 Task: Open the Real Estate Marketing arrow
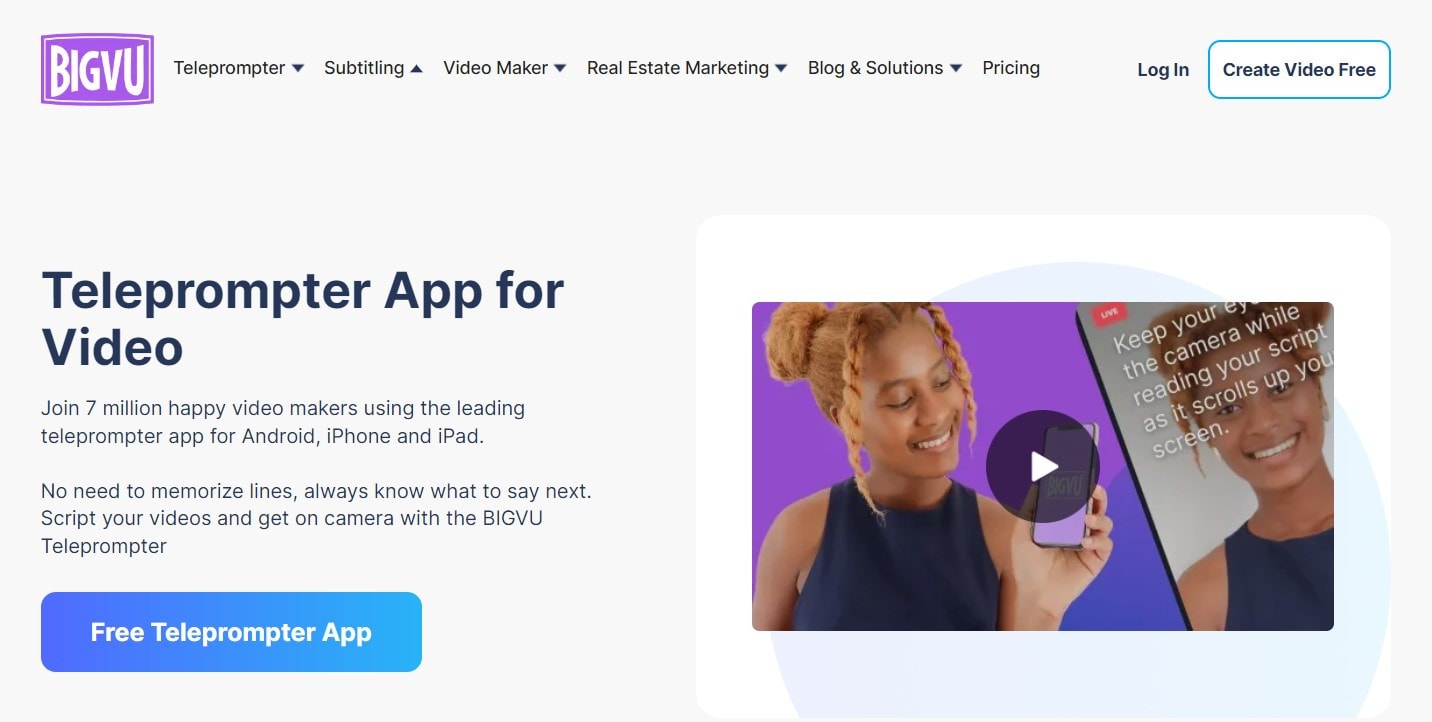click(x=781, y=69)
